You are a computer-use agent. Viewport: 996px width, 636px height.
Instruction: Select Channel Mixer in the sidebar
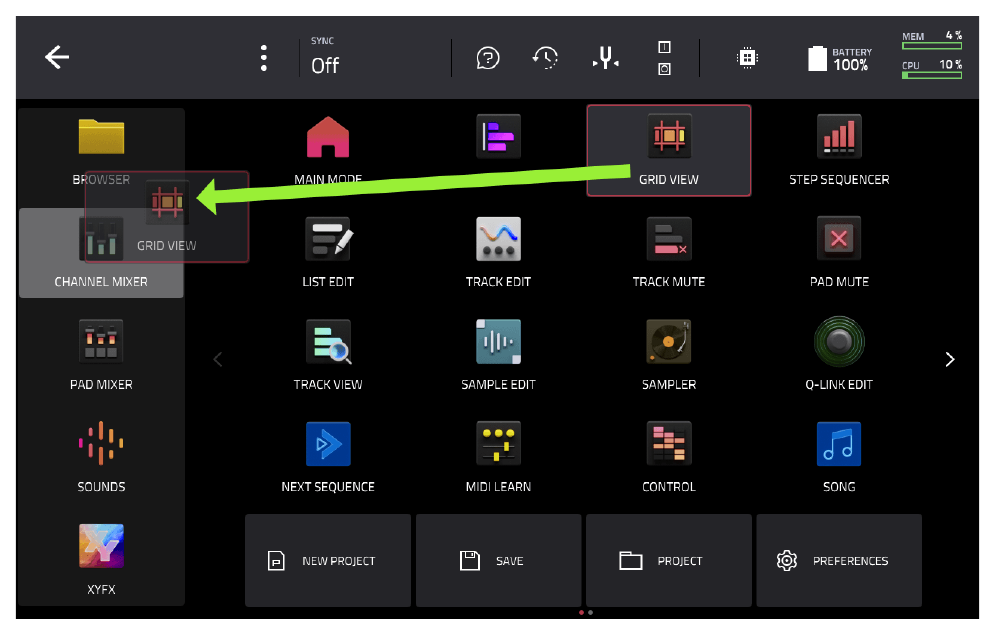101,253
